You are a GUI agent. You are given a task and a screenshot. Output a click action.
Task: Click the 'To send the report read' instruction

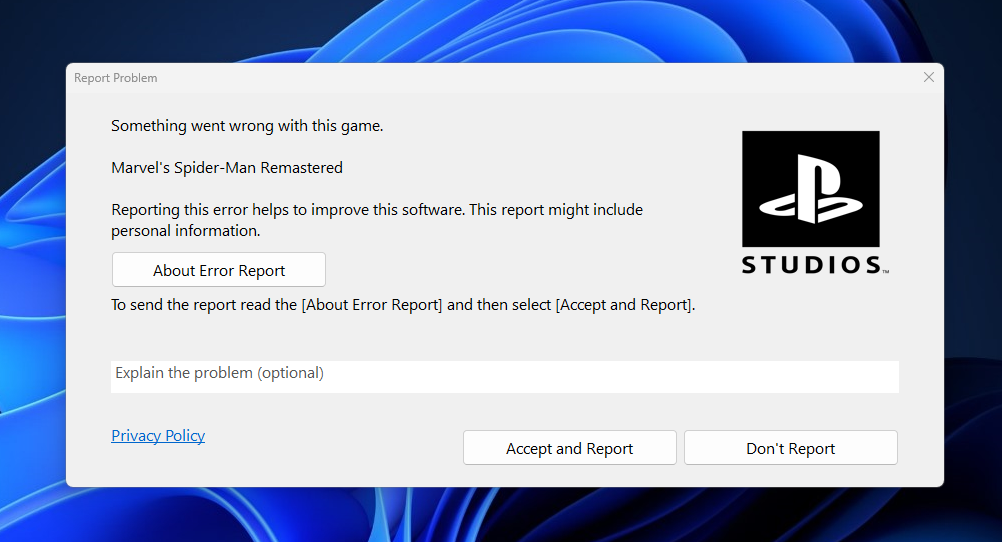(403, 305)
